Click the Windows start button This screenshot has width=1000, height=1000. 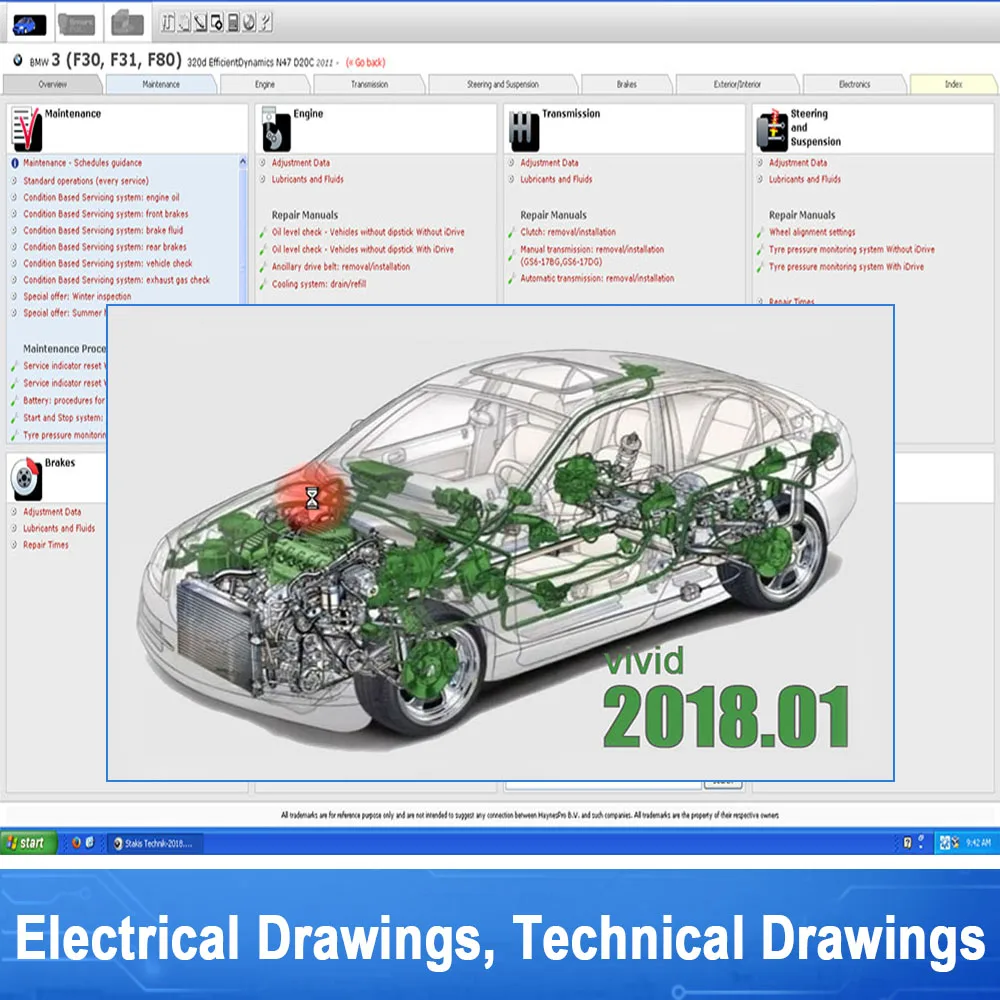(28, 843)
